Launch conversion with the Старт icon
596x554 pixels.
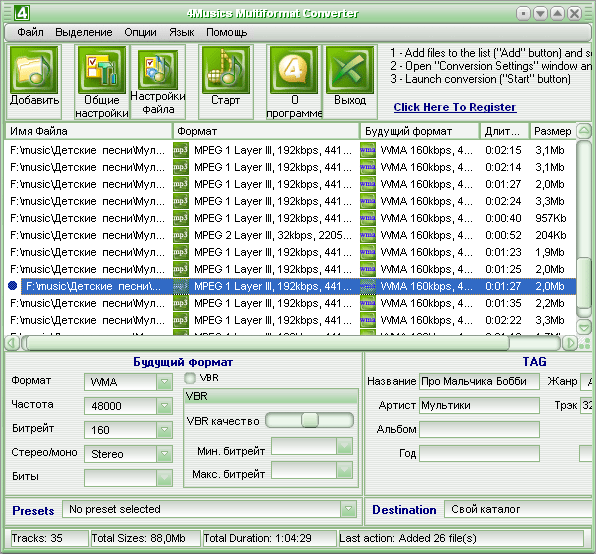point(226,70)
